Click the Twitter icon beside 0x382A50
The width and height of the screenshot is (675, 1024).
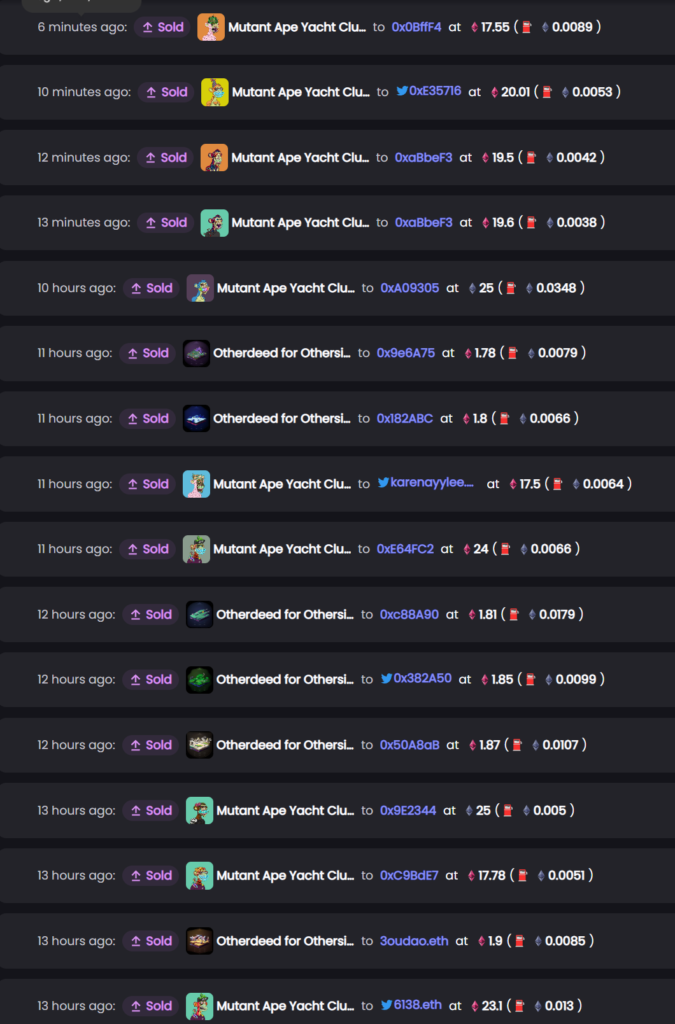[386, 678]
